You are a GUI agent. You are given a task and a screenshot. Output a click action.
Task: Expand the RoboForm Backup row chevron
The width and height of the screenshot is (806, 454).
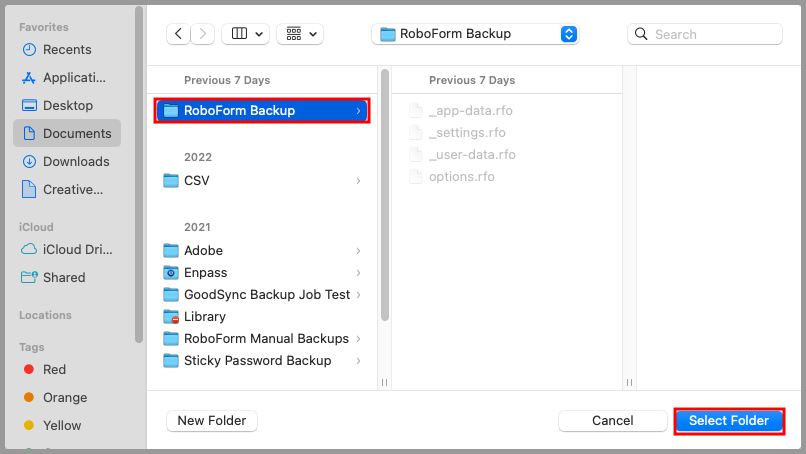pyautogui.click(x=358, y=111)
